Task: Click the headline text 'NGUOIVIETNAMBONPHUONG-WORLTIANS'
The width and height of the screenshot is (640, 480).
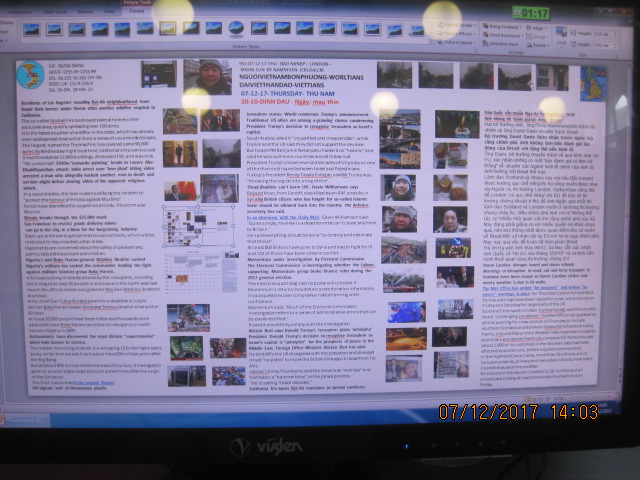Action: point(302,77)
